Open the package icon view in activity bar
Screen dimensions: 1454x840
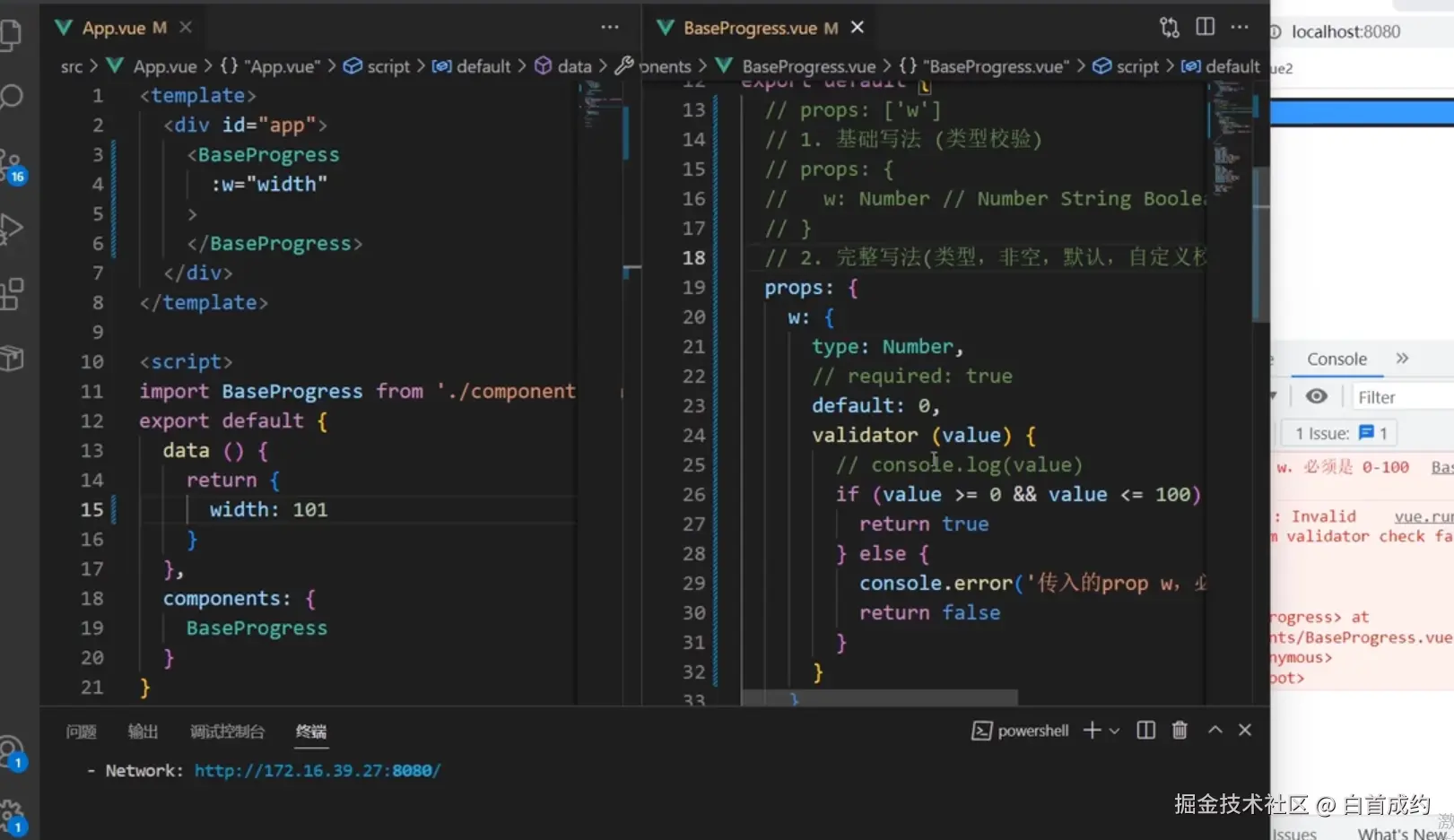click(x=11, y=359)
